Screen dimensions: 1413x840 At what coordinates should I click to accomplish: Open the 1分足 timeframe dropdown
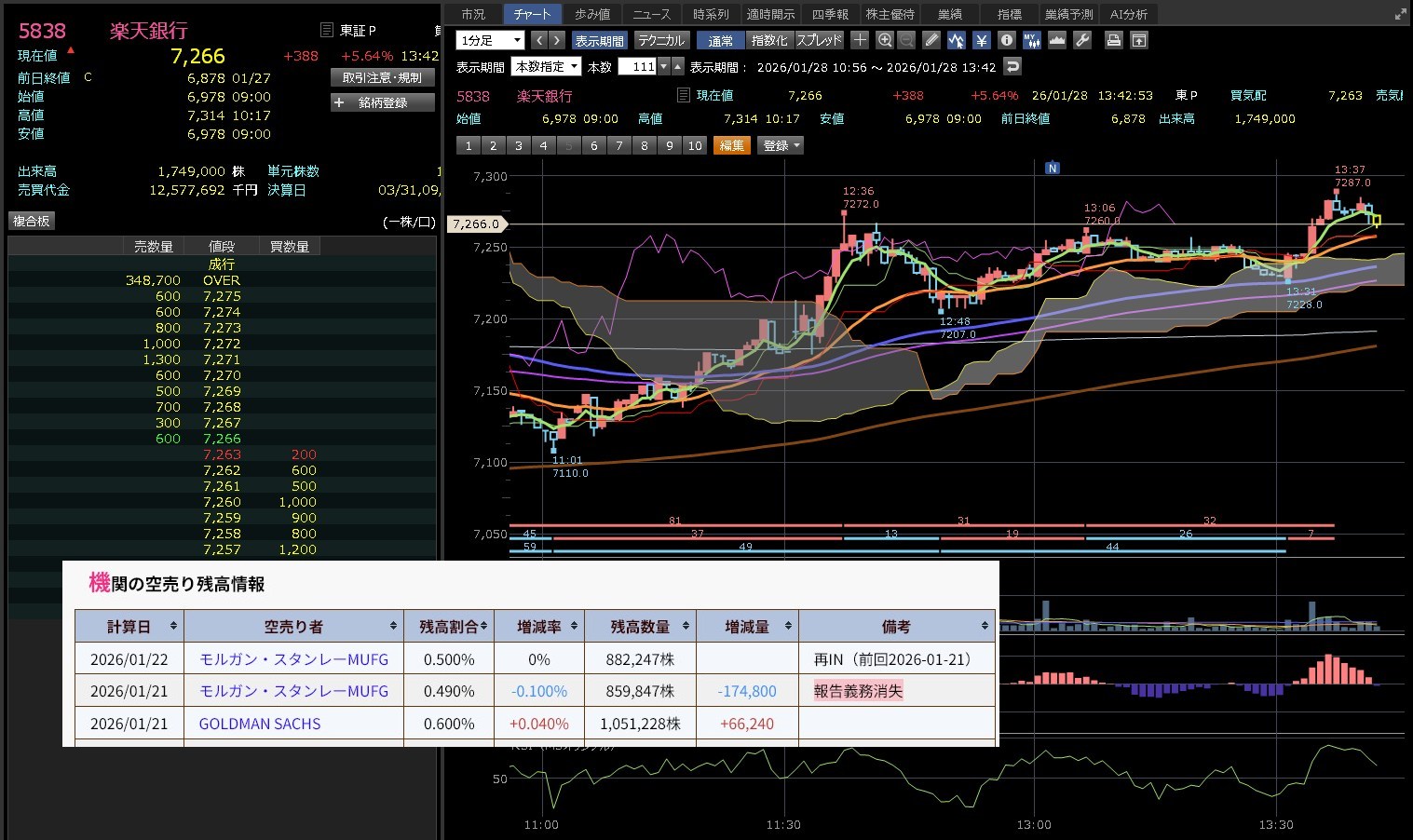coord(490,40)
